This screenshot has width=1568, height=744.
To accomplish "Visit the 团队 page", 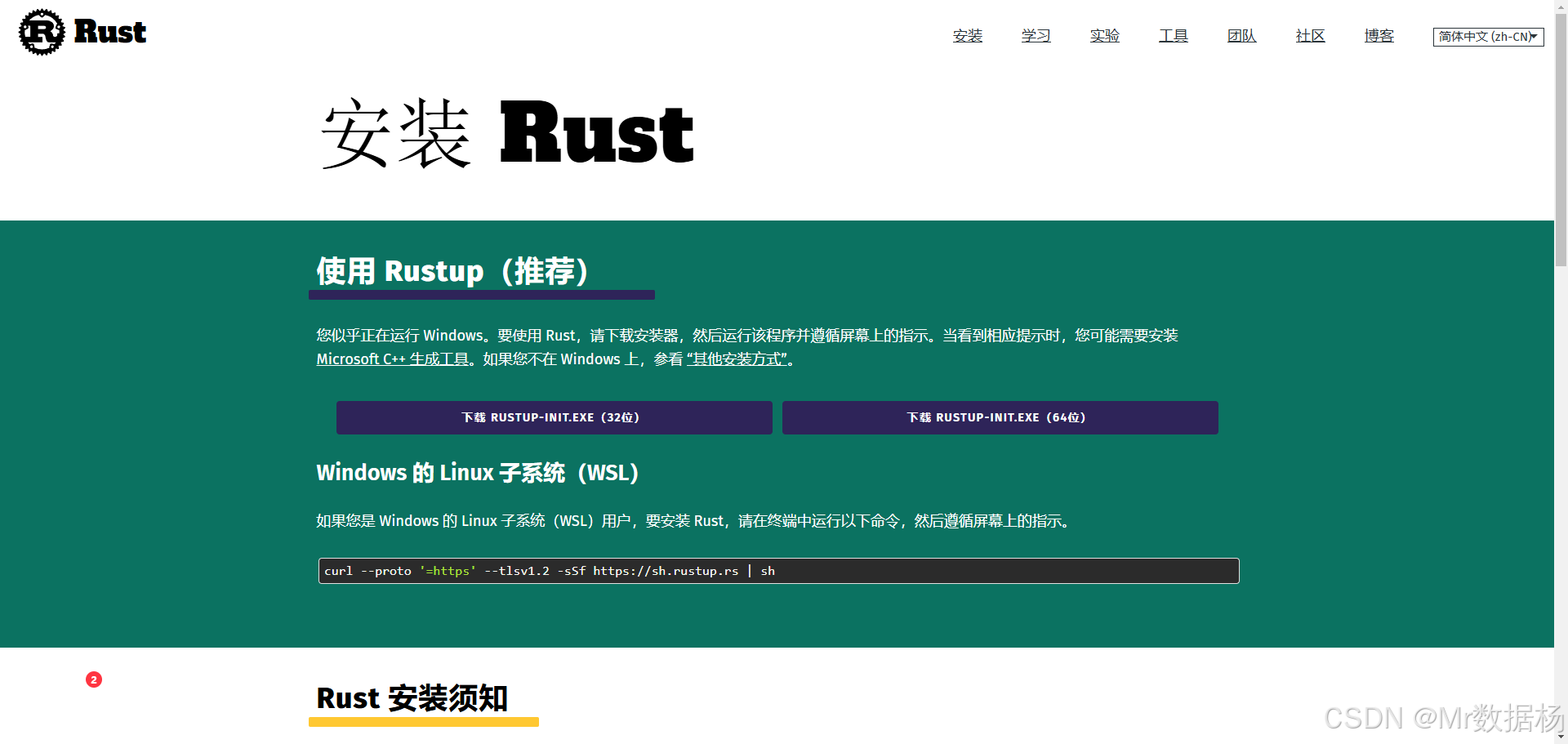I will [1241, 36].
